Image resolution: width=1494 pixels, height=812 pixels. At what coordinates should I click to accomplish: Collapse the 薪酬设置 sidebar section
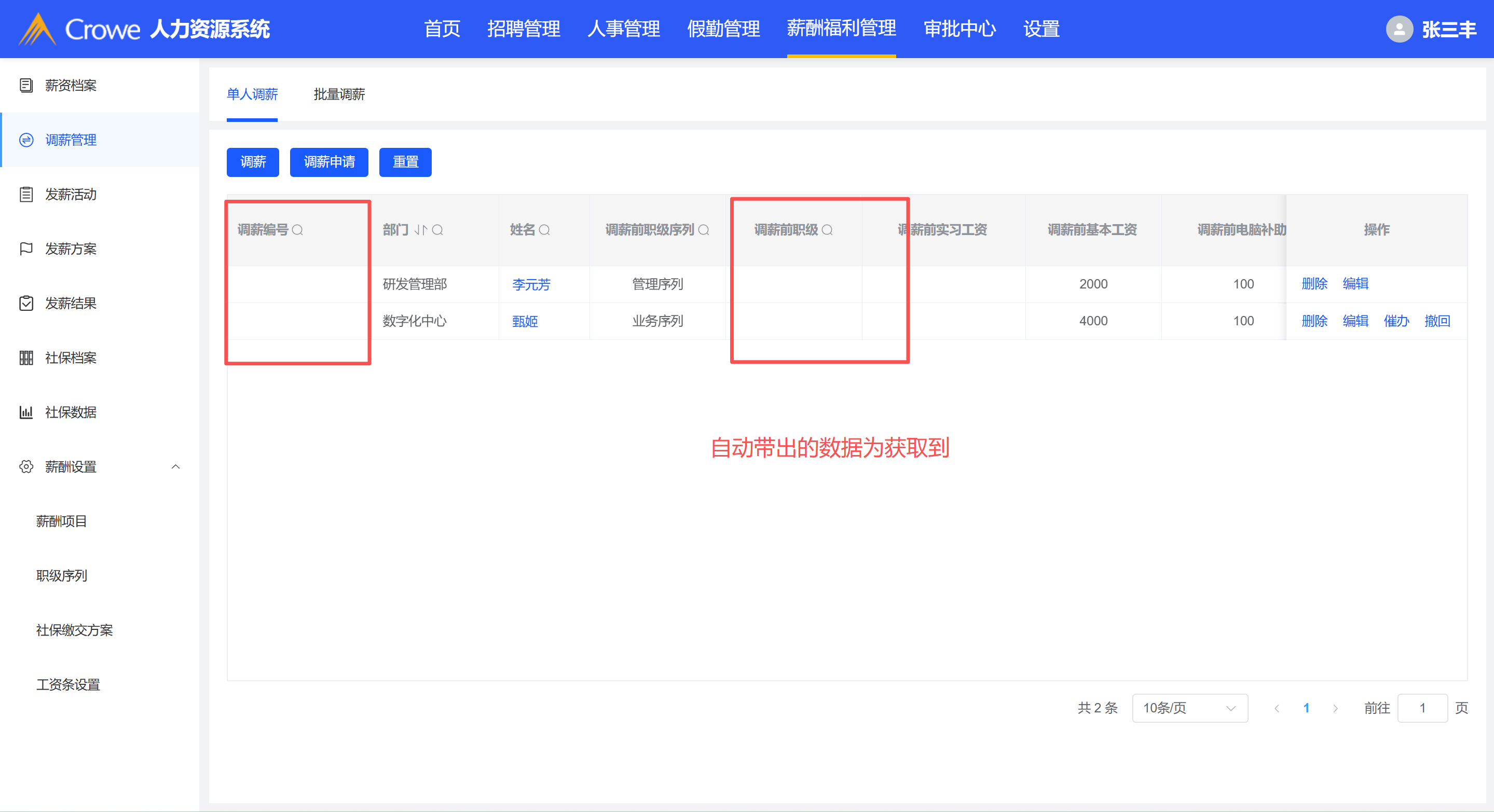click(176, 467)
